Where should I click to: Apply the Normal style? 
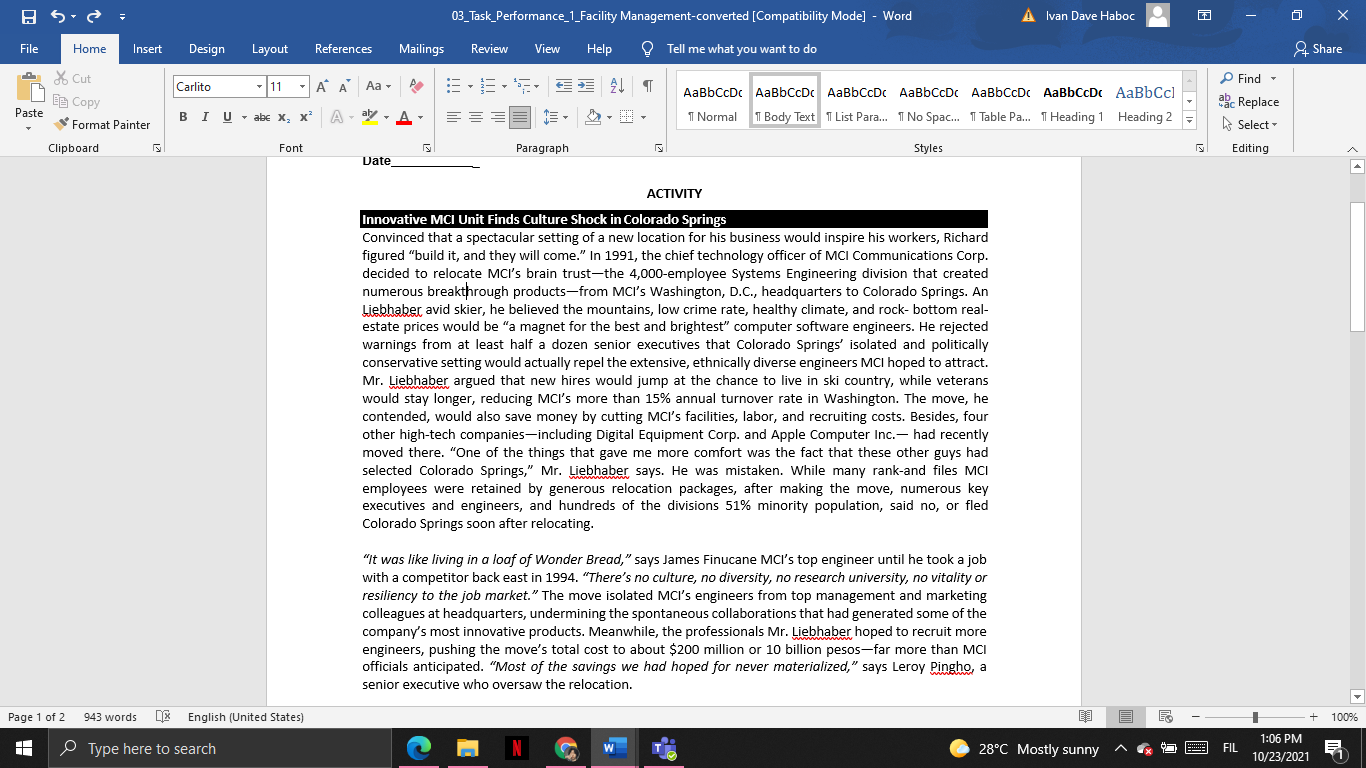coord(713,102)
